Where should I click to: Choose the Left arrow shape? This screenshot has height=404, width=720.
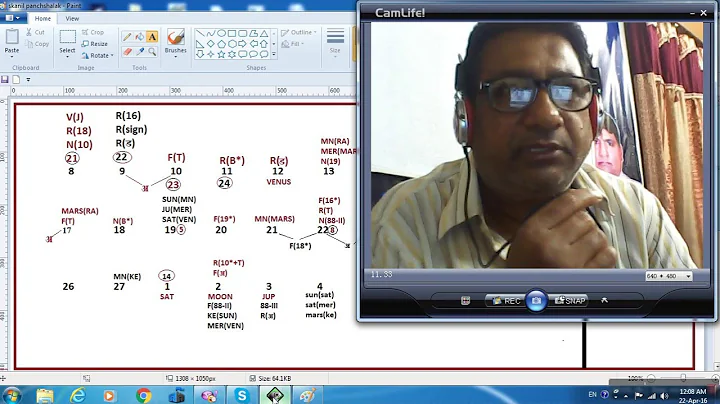point(253,44)
